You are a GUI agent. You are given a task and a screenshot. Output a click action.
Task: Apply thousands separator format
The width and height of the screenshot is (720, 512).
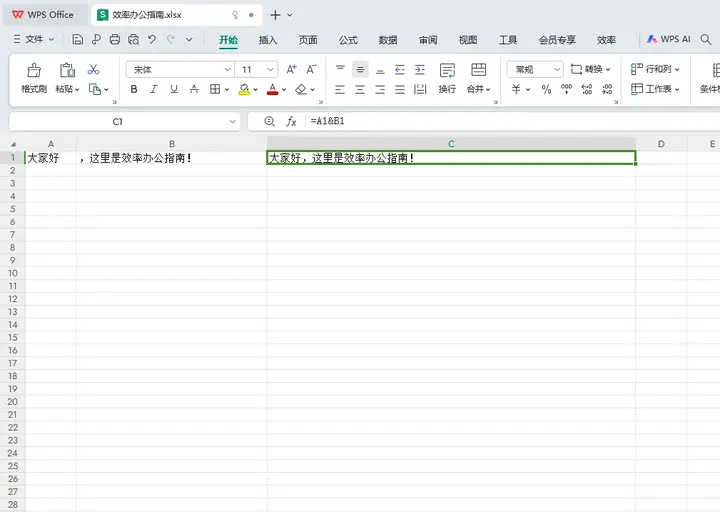567,89
